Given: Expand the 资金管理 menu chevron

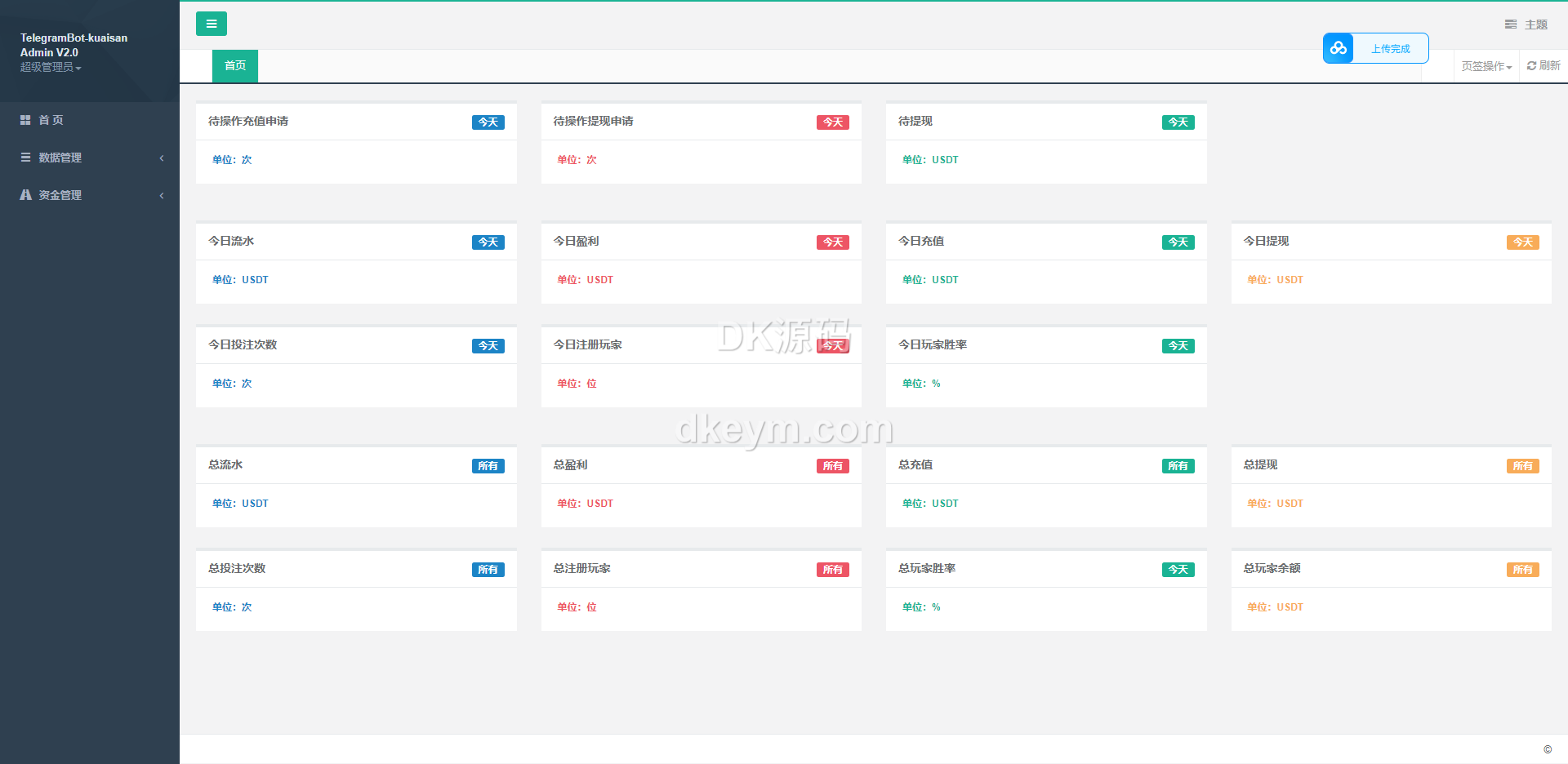Looking at the screenshot, I should pos(162,195).
